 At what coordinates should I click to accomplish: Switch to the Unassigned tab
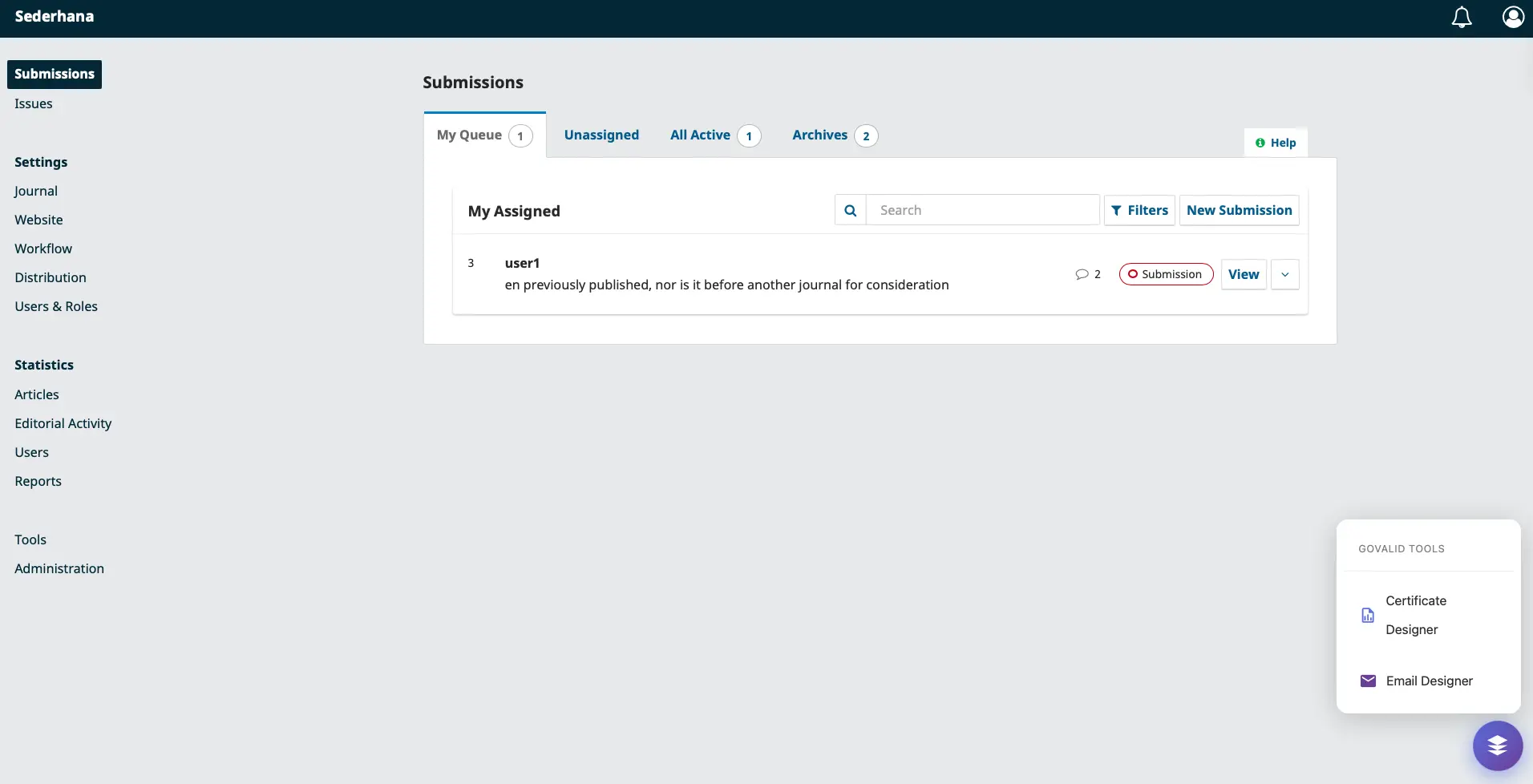pyautogui.click(x=601, y=135)
